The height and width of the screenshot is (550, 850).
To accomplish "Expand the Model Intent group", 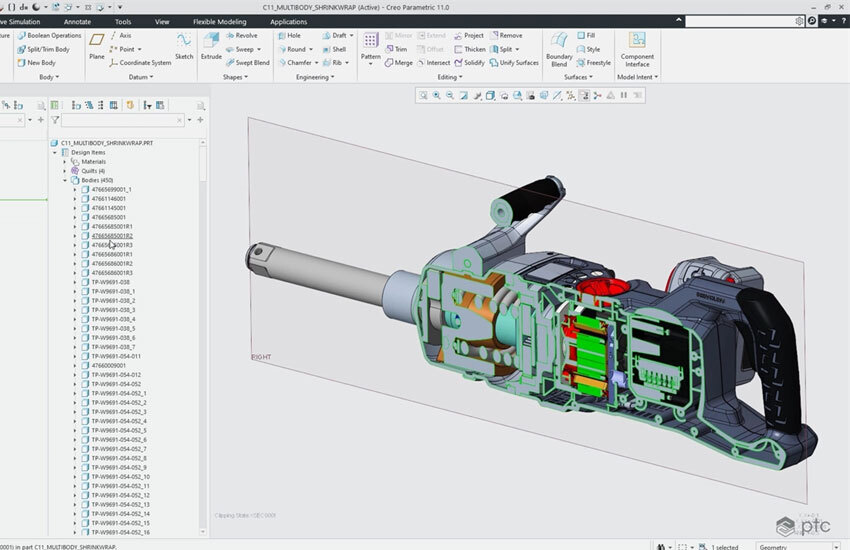I will [x=638, y=77].
